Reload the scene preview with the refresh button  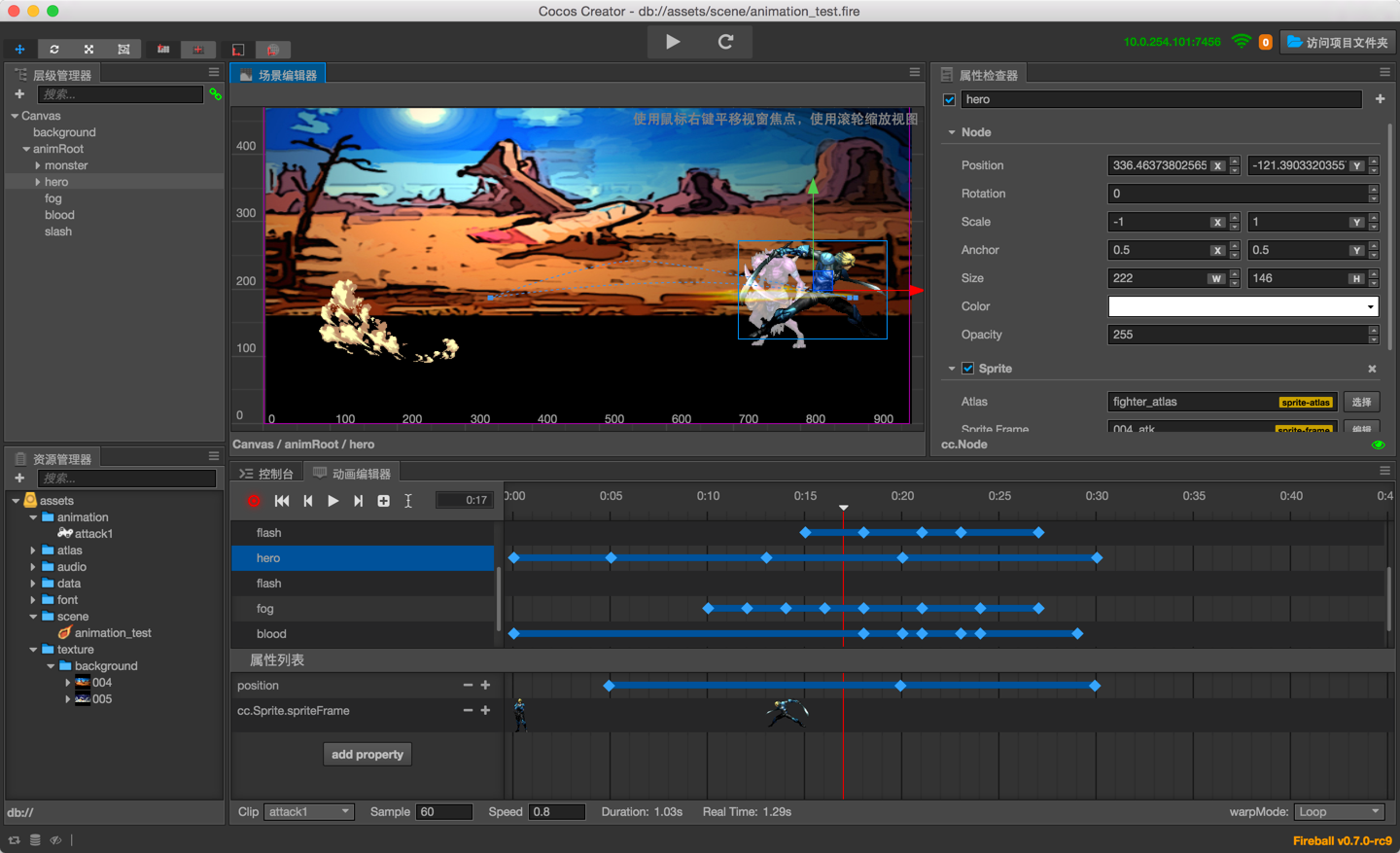725,42
